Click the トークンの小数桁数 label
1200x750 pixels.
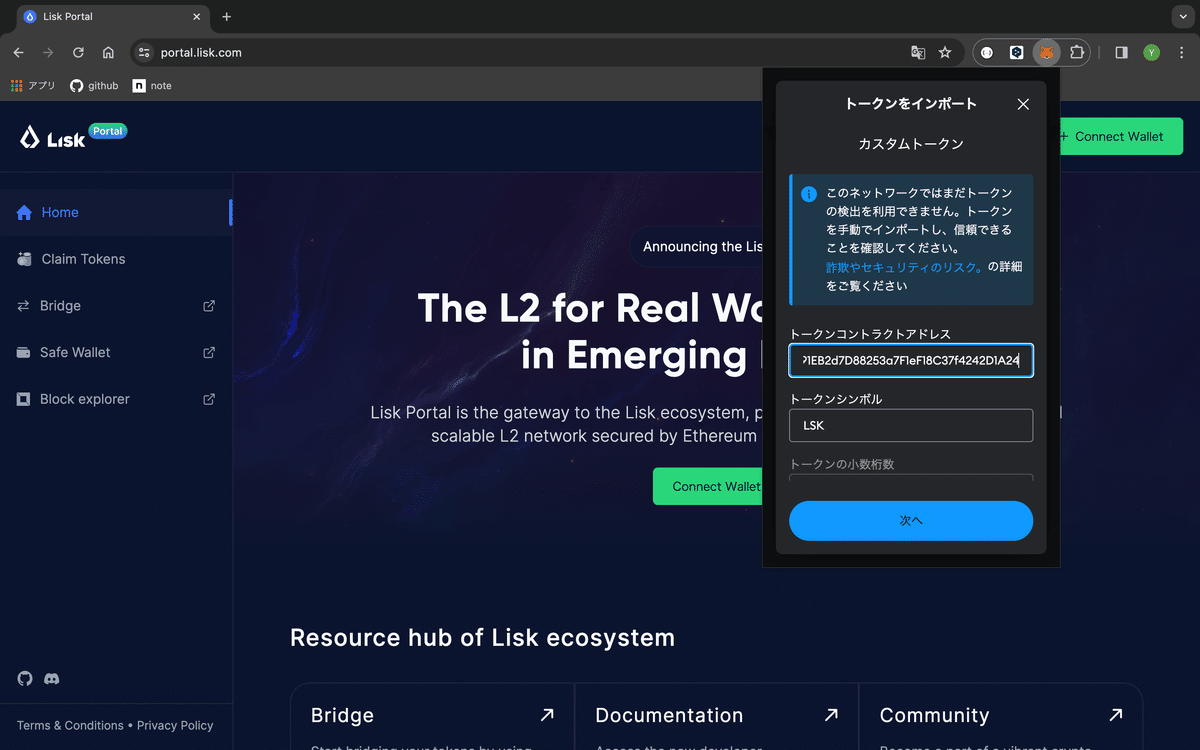841,464
